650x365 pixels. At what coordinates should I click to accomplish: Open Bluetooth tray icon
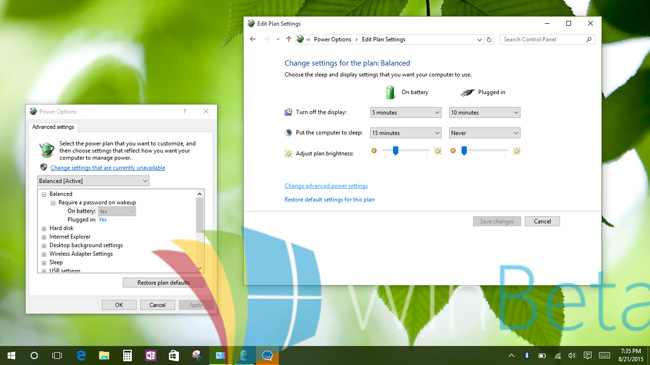point(526,355)
